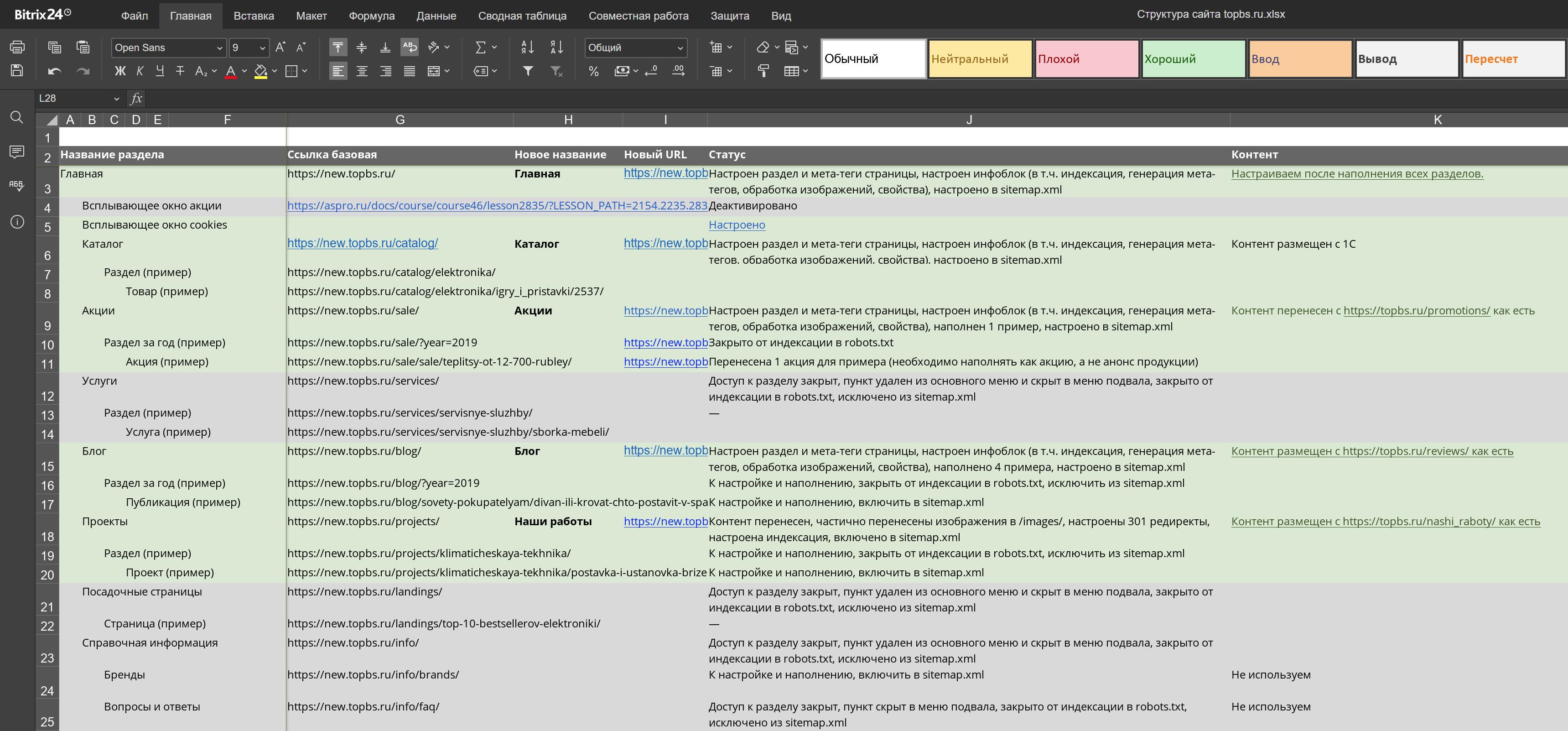Screen dimensions: 1568x731
Task: Switch to the Формула tab
Action: tap(371, 16)
